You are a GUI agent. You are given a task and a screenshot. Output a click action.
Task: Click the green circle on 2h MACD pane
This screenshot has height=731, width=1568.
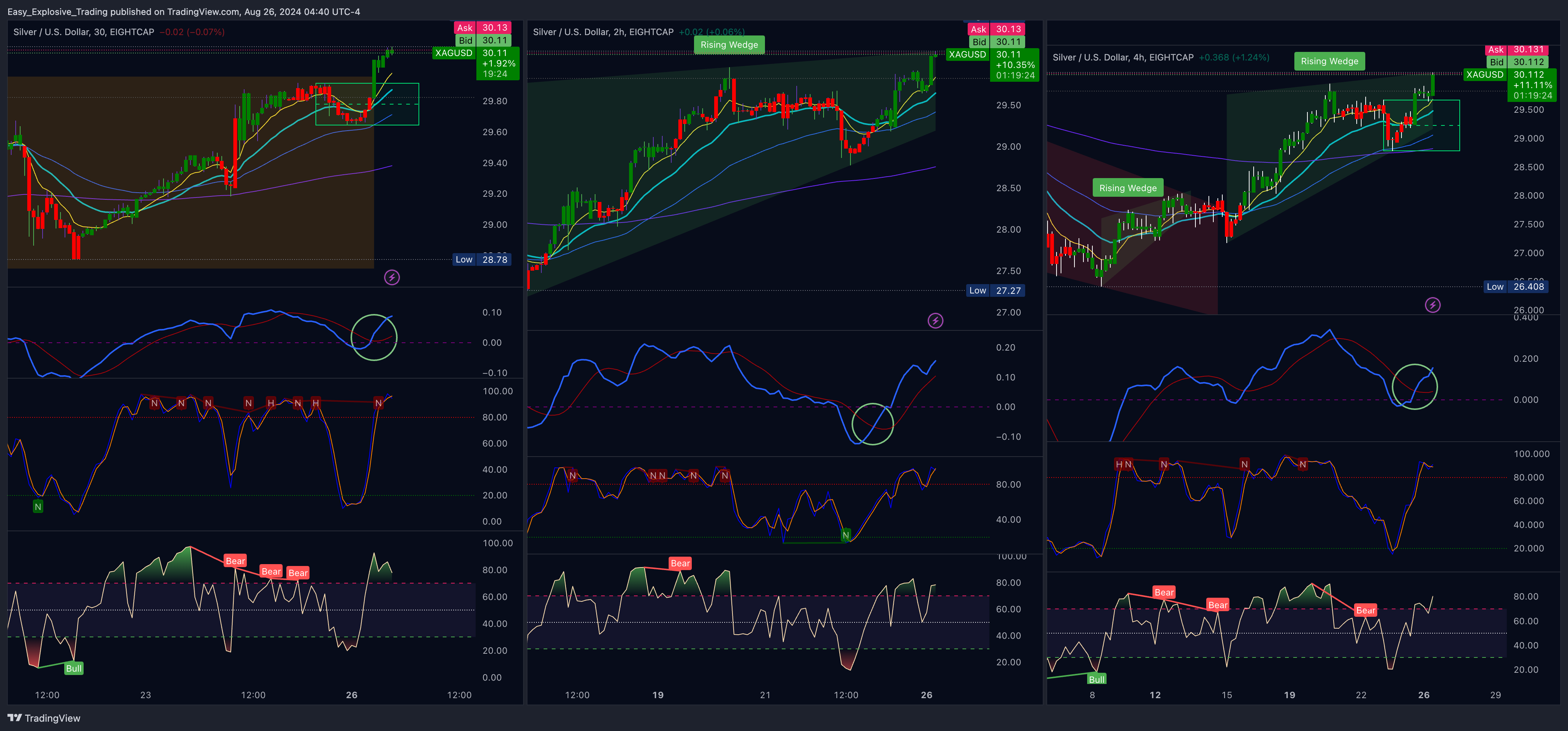tap(873, 424)
